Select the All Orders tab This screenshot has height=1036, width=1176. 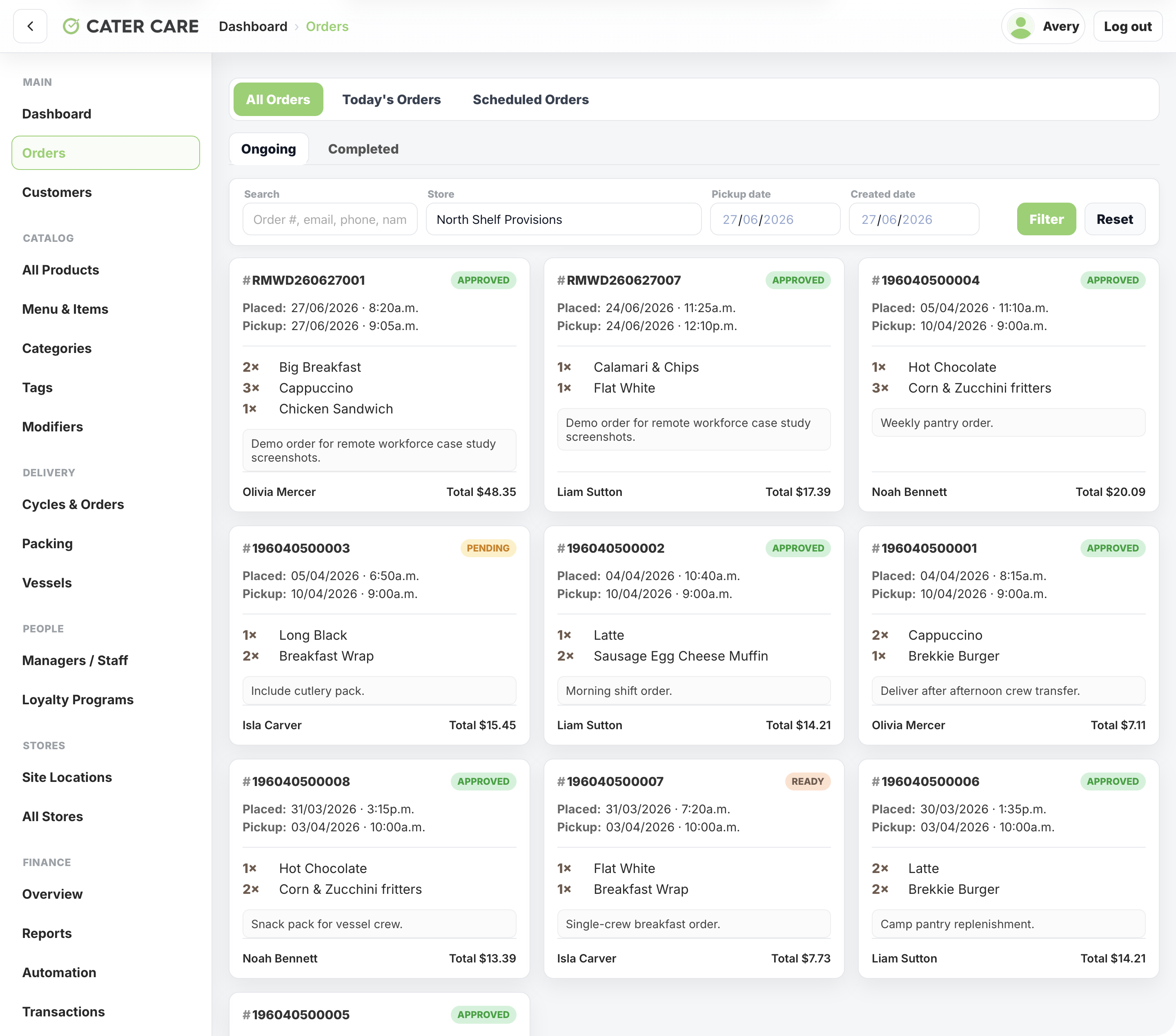278,100
